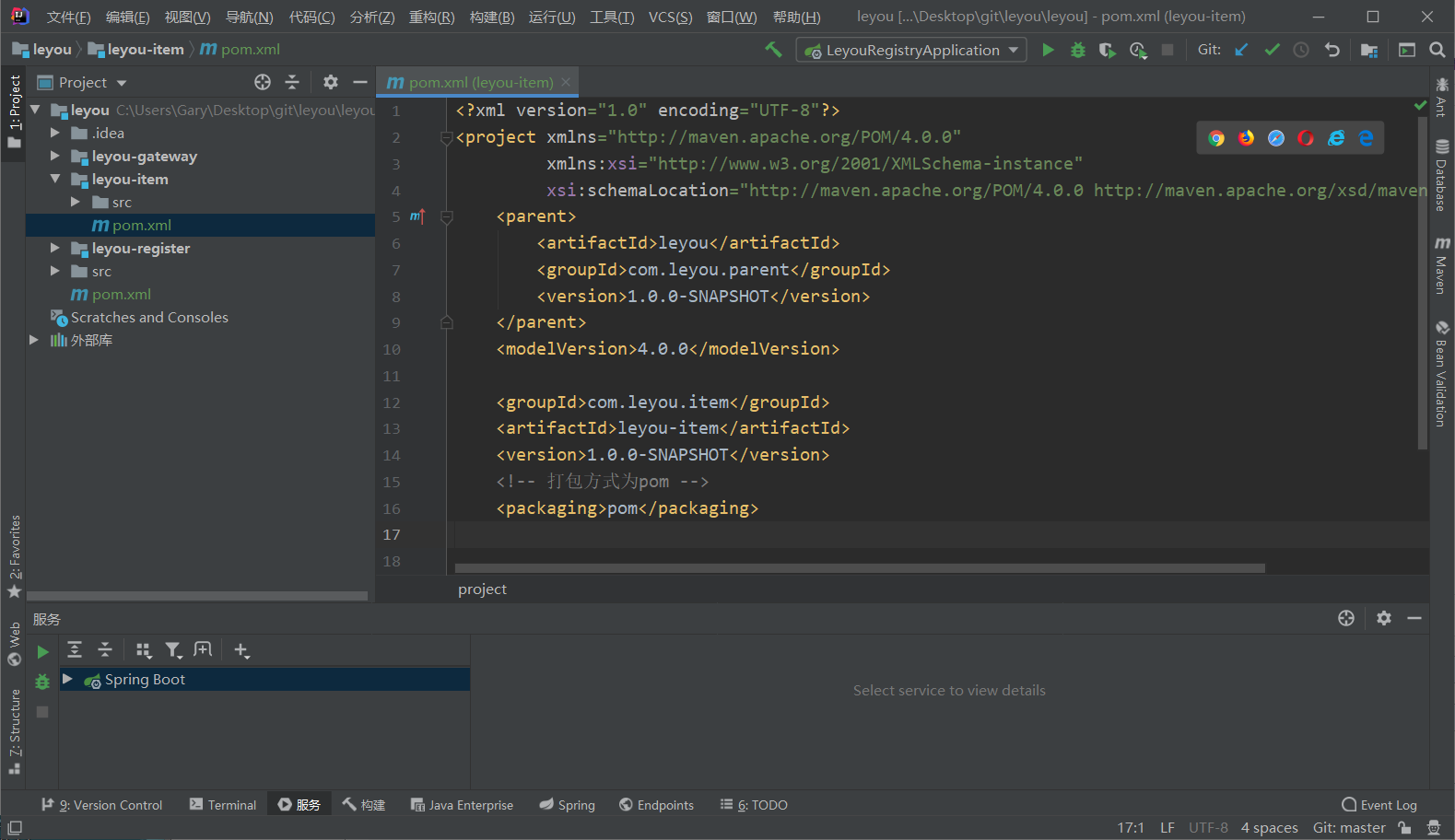Viewport: 1455px width, 840px height.
Task: Expand Spring Boot services node
Action: coord(67,679)
